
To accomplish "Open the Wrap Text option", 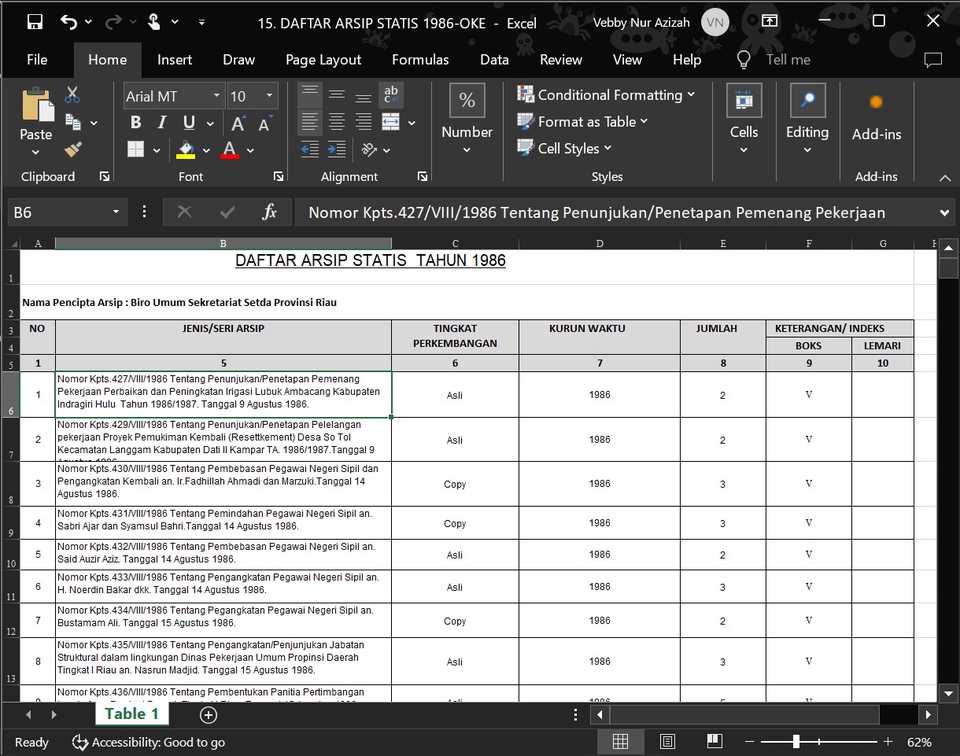I will 390,97.
